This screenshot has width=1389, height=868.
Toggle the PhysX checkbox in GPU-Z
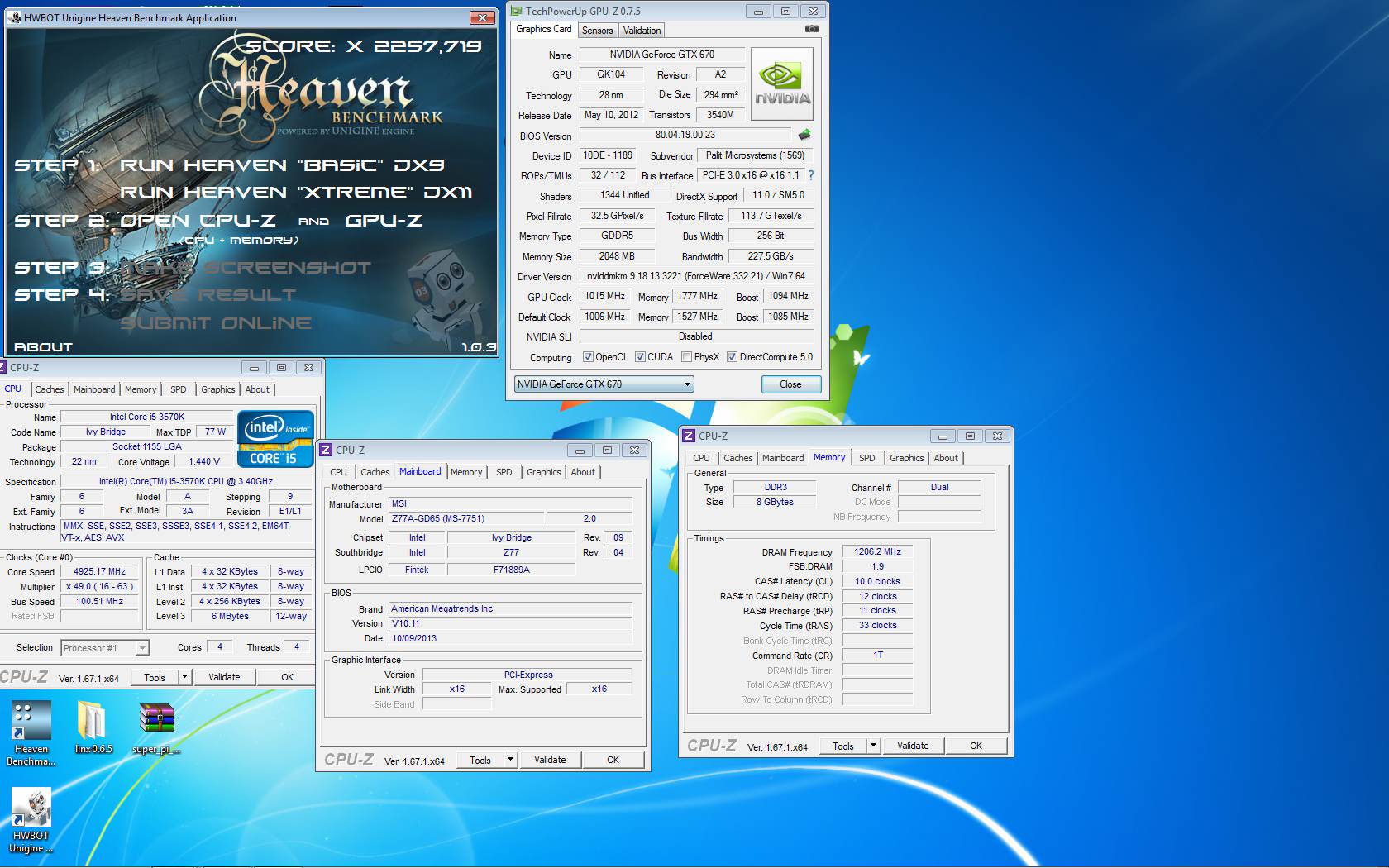(686, 357)
